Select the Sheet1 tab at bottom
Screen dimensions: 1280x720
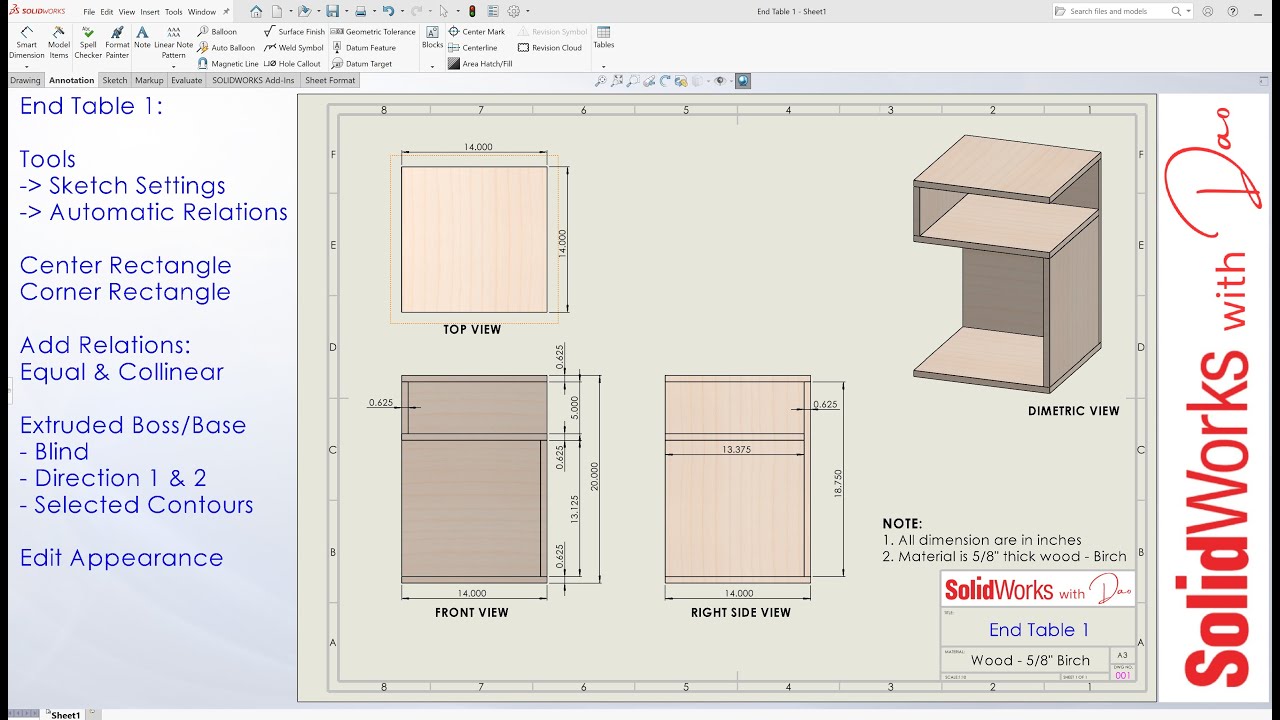pyautogui.click(x=65, y=714)
